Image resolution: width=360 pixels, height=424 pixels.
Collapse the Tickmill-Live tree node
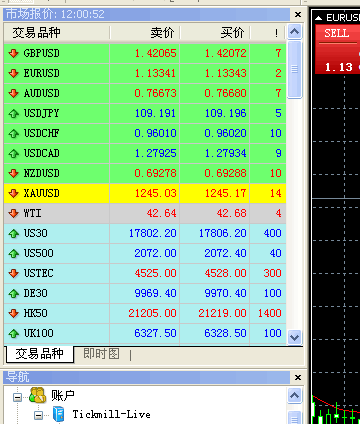point(39,415)
